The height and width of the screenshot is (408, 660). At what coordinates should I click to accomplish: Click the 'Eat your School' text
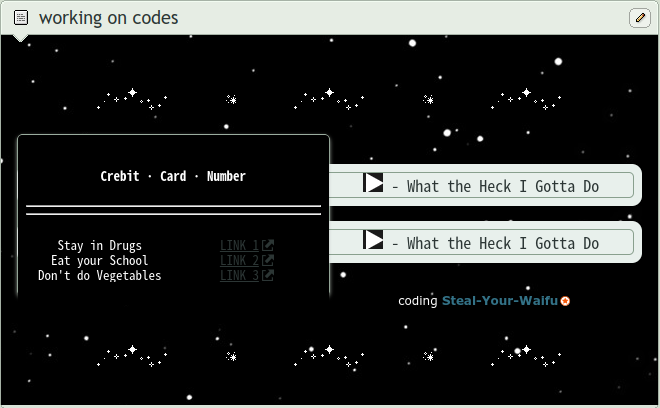tap(100, 260)
